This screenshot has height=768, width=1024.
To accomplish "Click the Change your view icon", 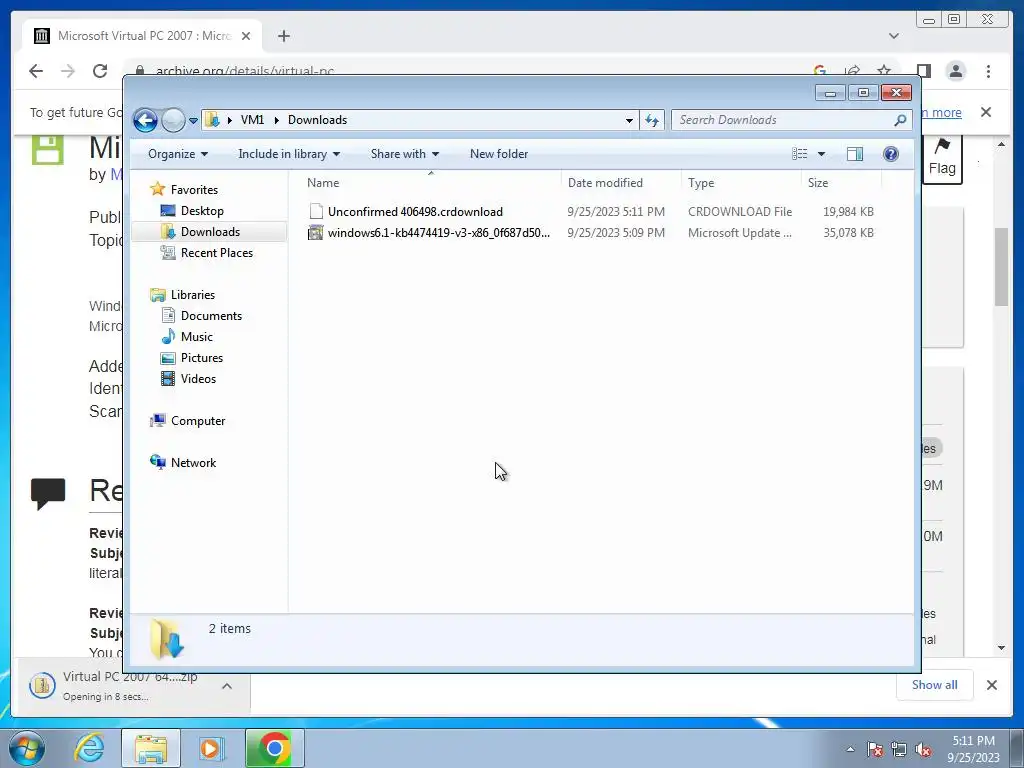I will point(800,154).
